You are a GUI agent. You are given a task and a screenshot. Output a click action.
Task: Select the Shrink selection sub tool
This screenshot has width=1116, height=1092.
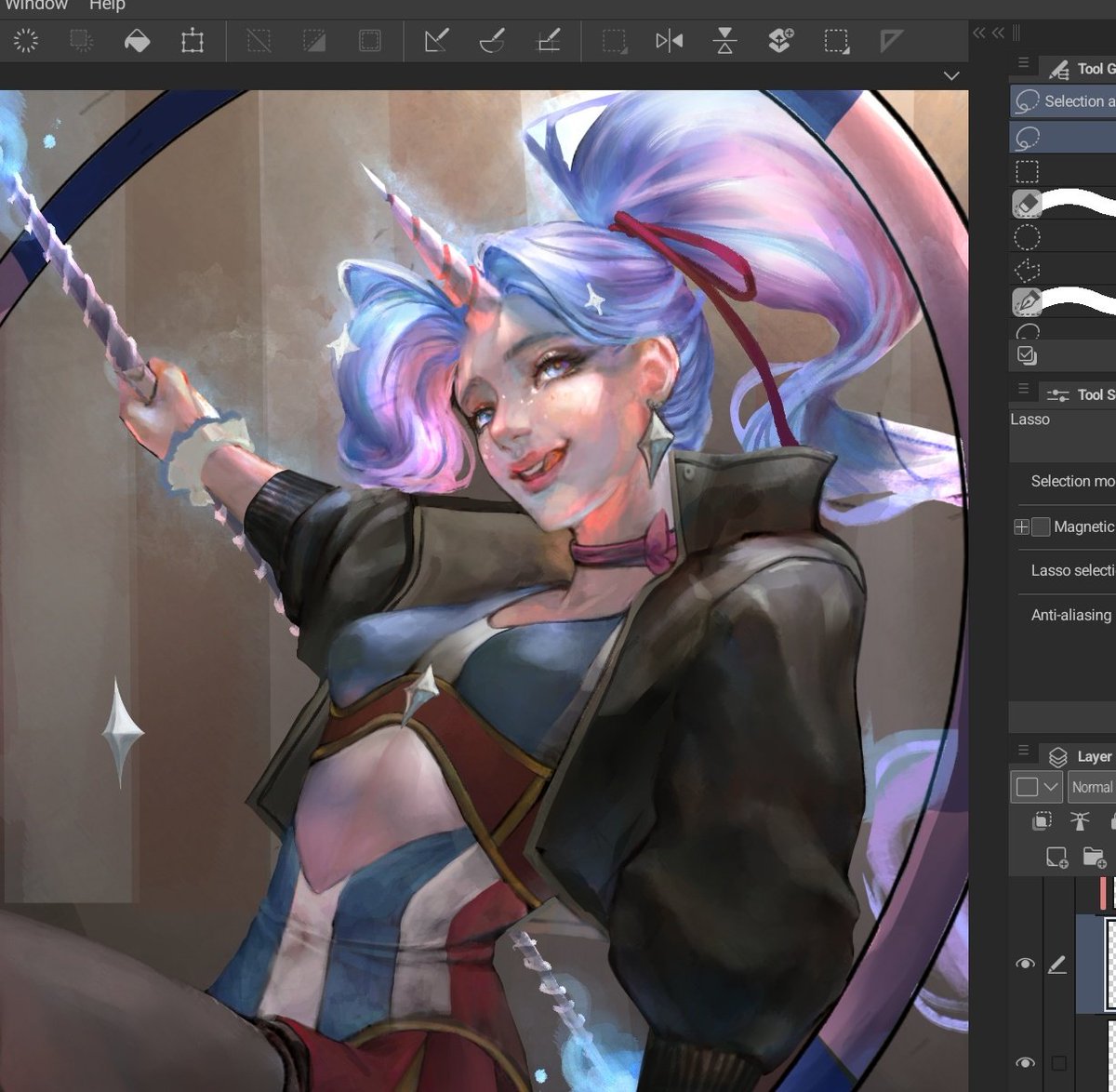[1063, 330]
